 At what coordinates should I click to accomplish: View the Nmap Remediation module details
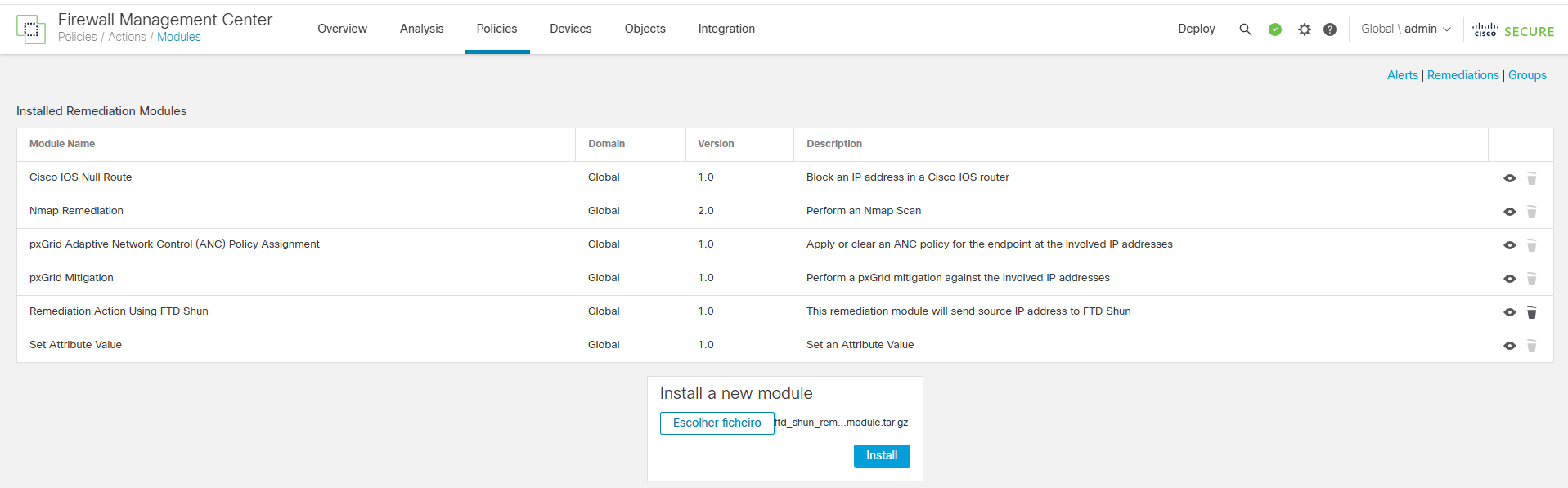(x=1510, y=212)
